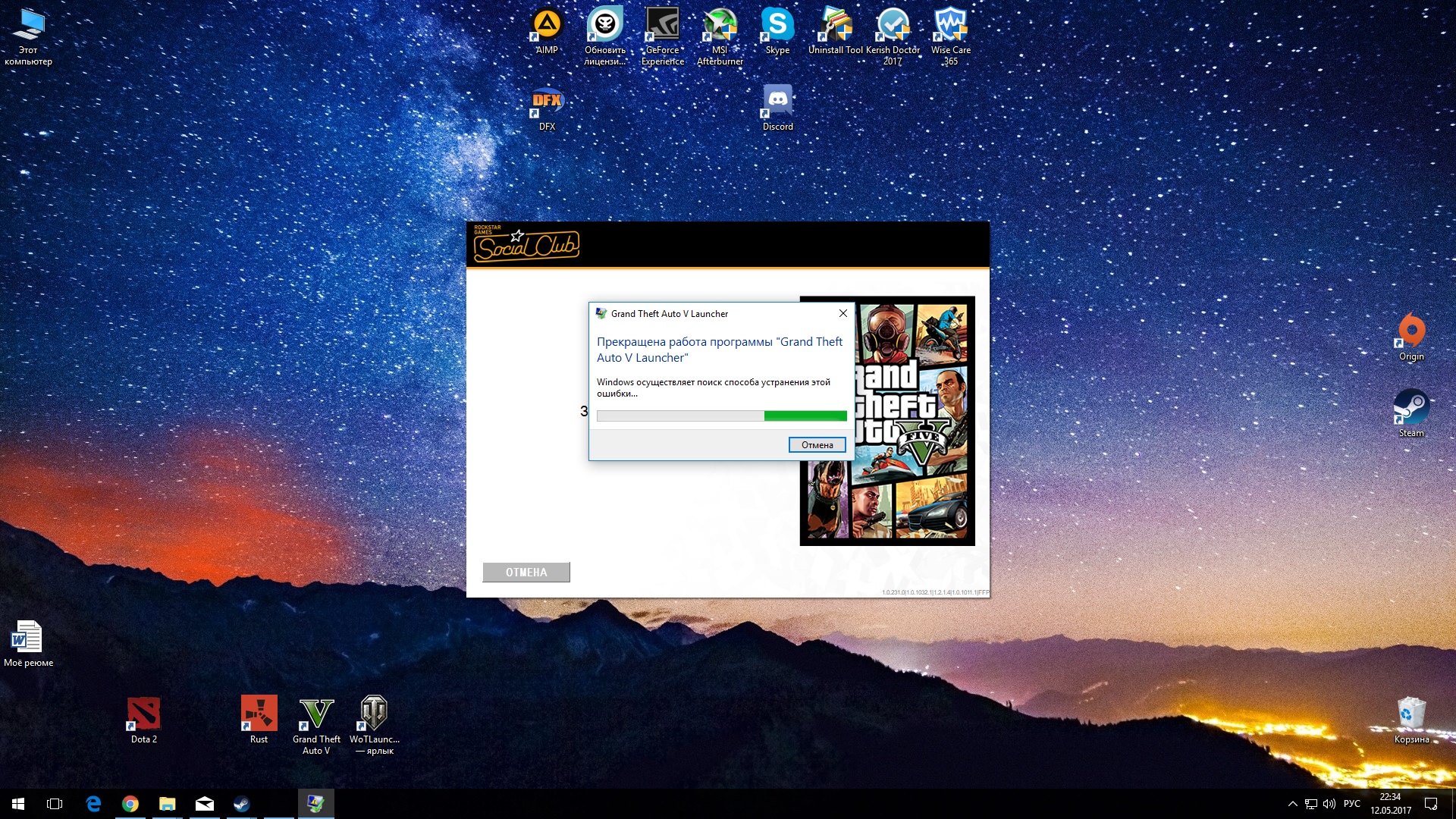
Task: Expand hidden system tray icons arrow
Action: [1292, 804]
